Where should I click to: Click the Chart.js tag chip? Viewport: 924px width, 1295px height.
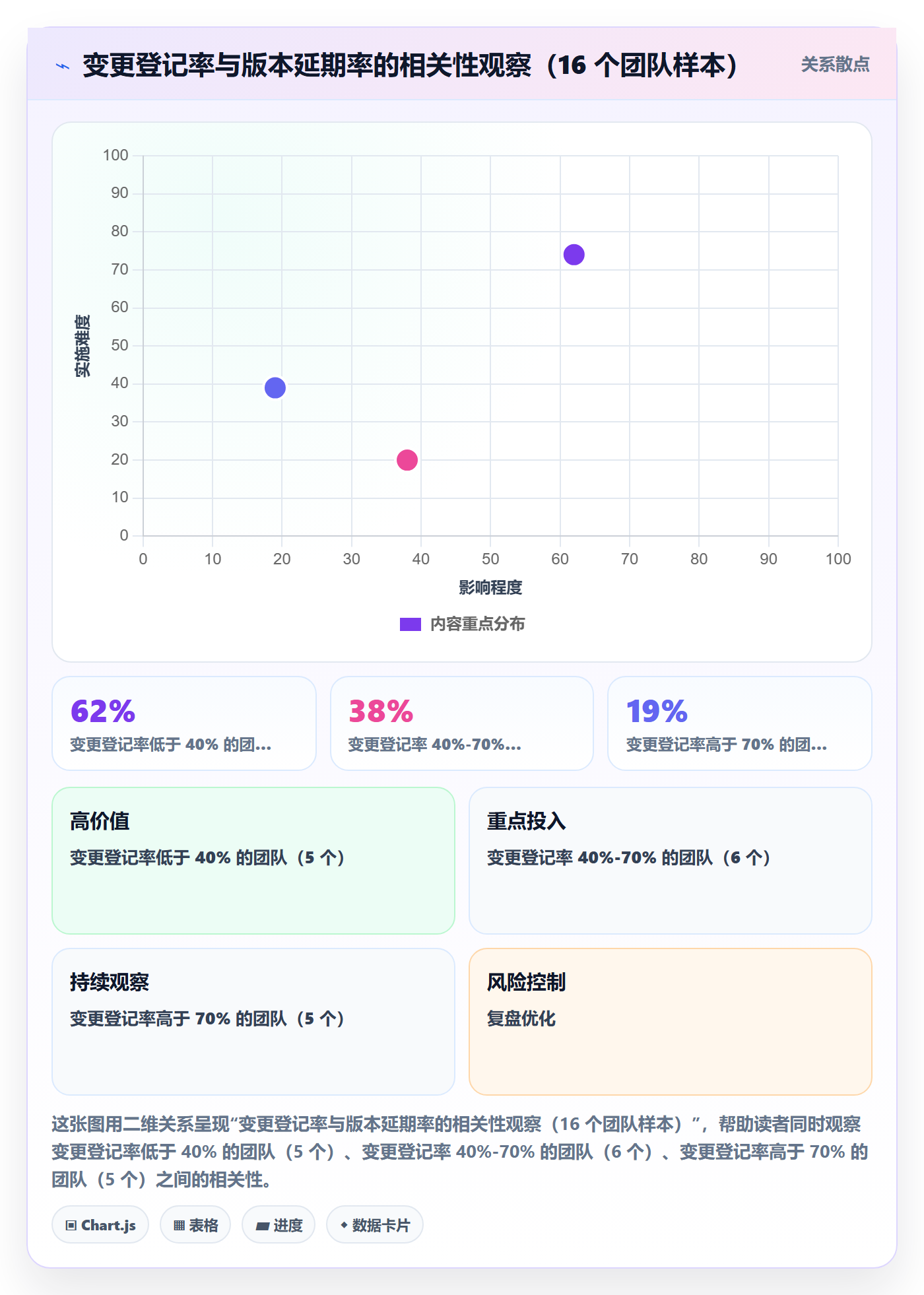(x=100, y=1225)
